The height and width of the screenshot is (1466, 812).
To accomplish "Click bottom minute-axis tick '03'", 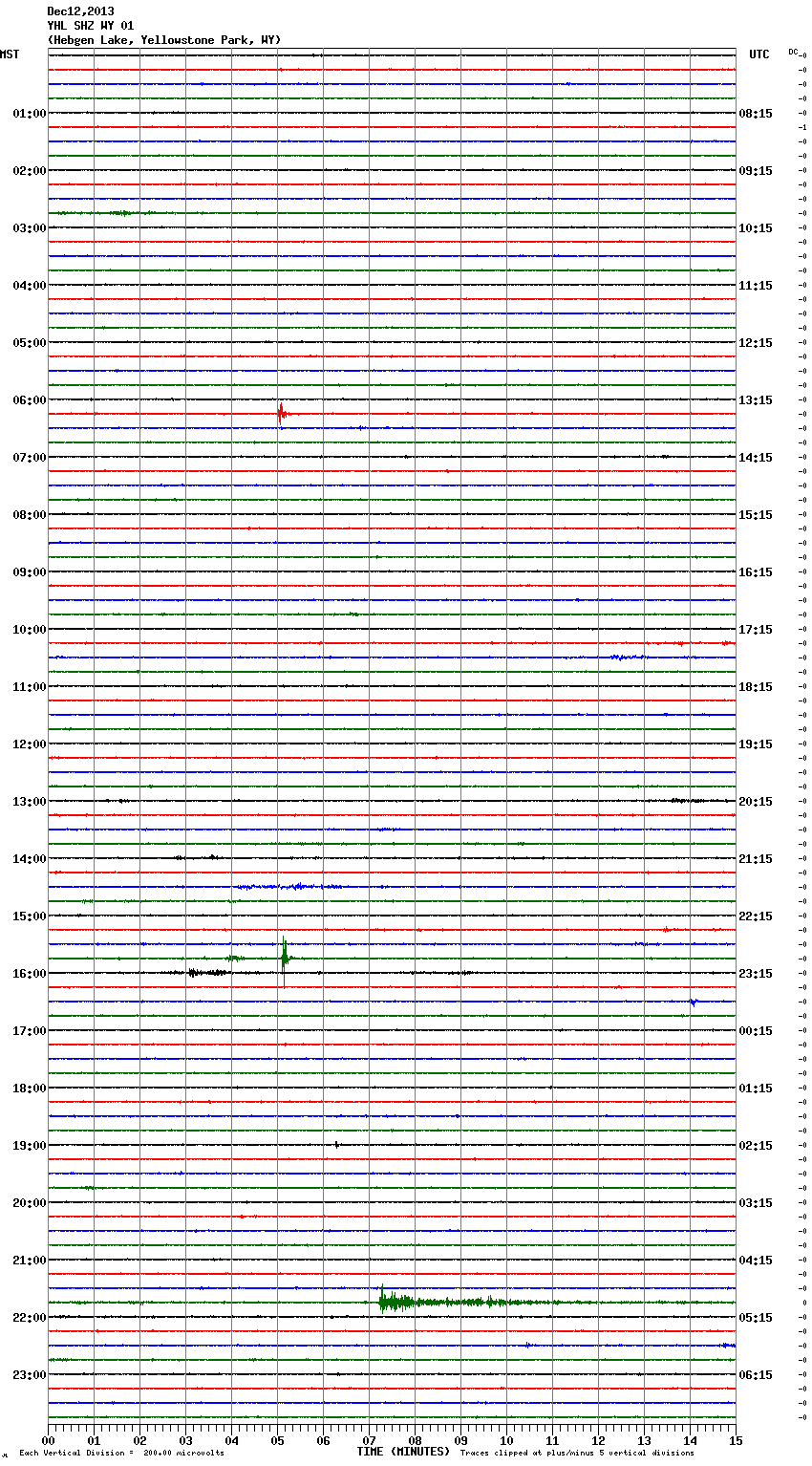I will (x=185, y=1440).
